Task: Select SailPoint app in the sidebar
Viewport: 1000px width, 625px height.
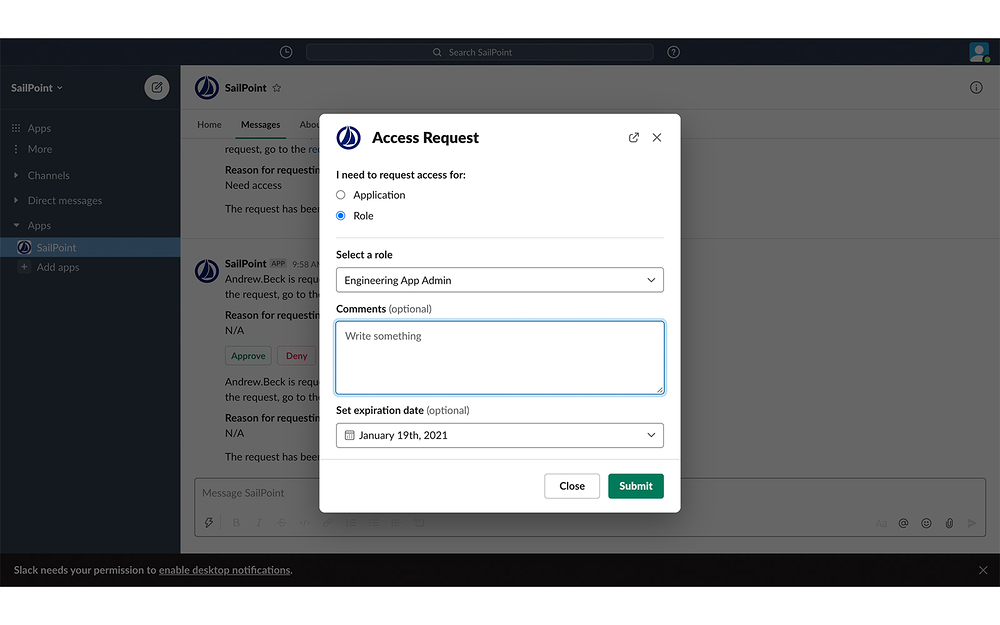Action: point(90,247)
